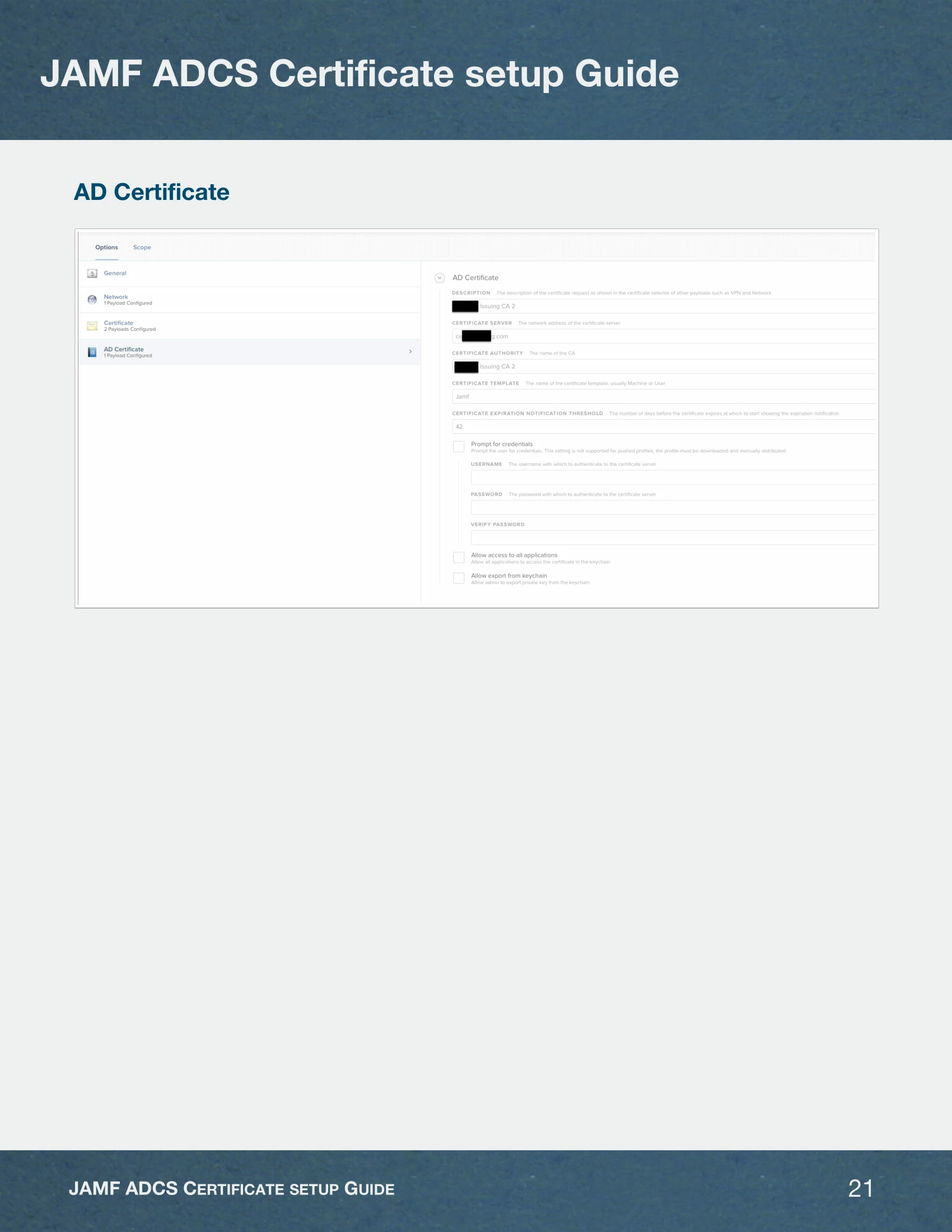Viewport: 952px width, 1232px height.
Task: Click '1 Payload Configured' under Network
Action: coord(128,304)
